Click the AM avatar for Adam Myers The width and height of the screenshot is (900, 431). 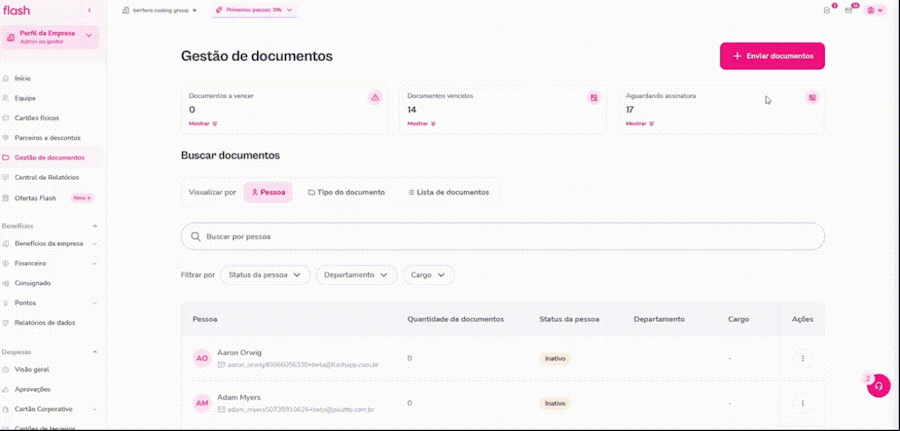coord(202,403)
